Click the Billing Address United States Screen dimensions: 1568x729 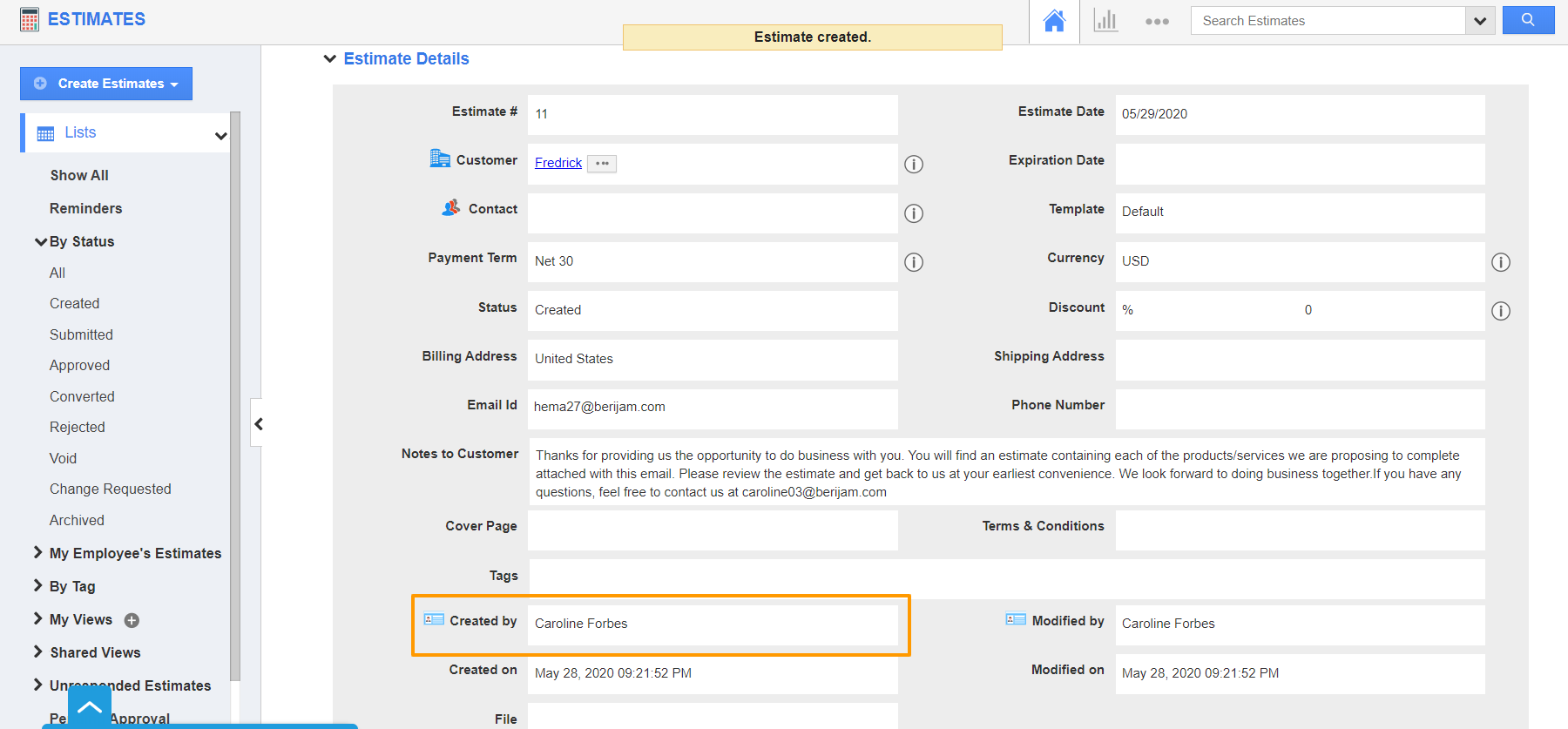click(x=574, y=359)
